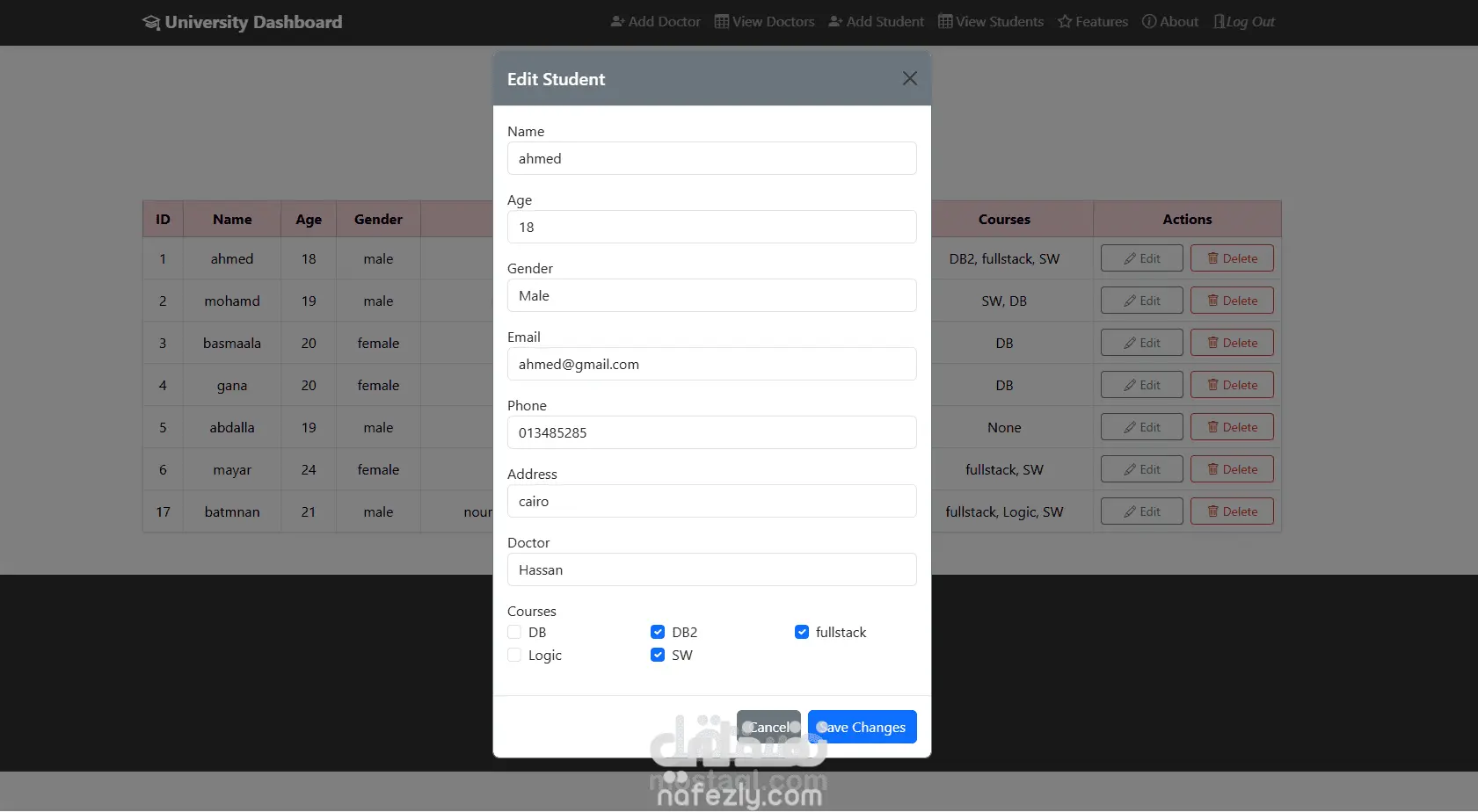The width and height of the screenshot is (1478, 812).
Task: Open the University Dashboard home link
Action: (243, 22)
